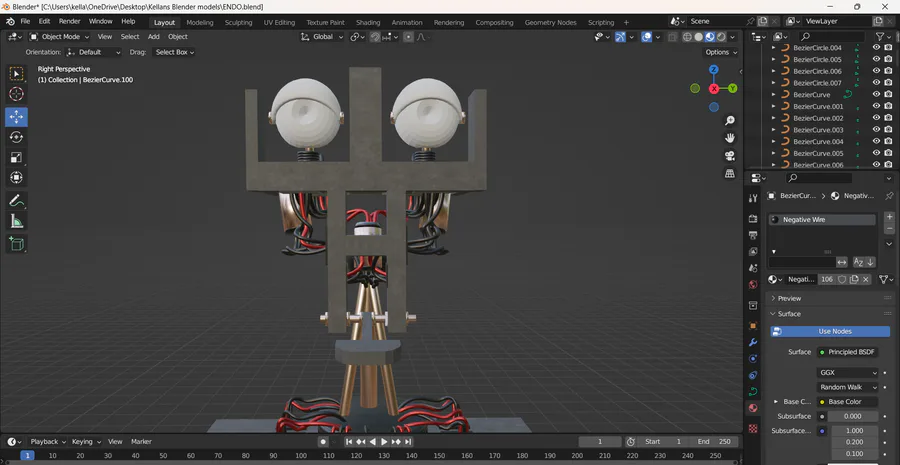This screenshot has height=465, width=900.
Task: Add material slot with plus button
Action: [x=890, y=217]
